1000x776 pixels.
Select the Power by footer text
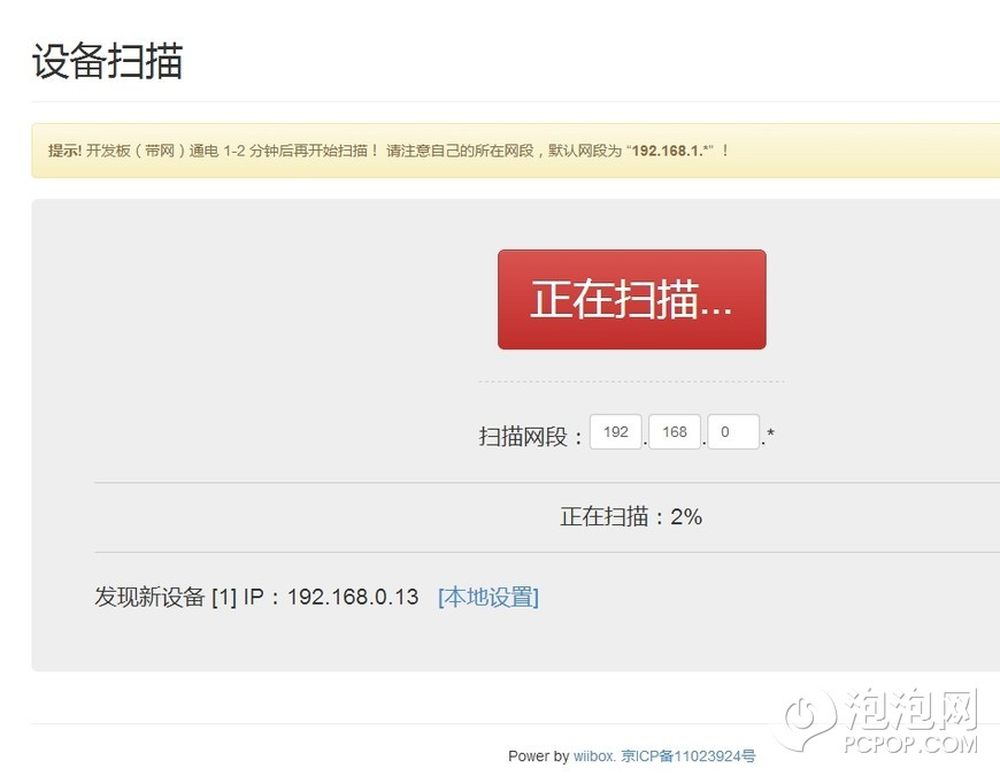point(538,756)
